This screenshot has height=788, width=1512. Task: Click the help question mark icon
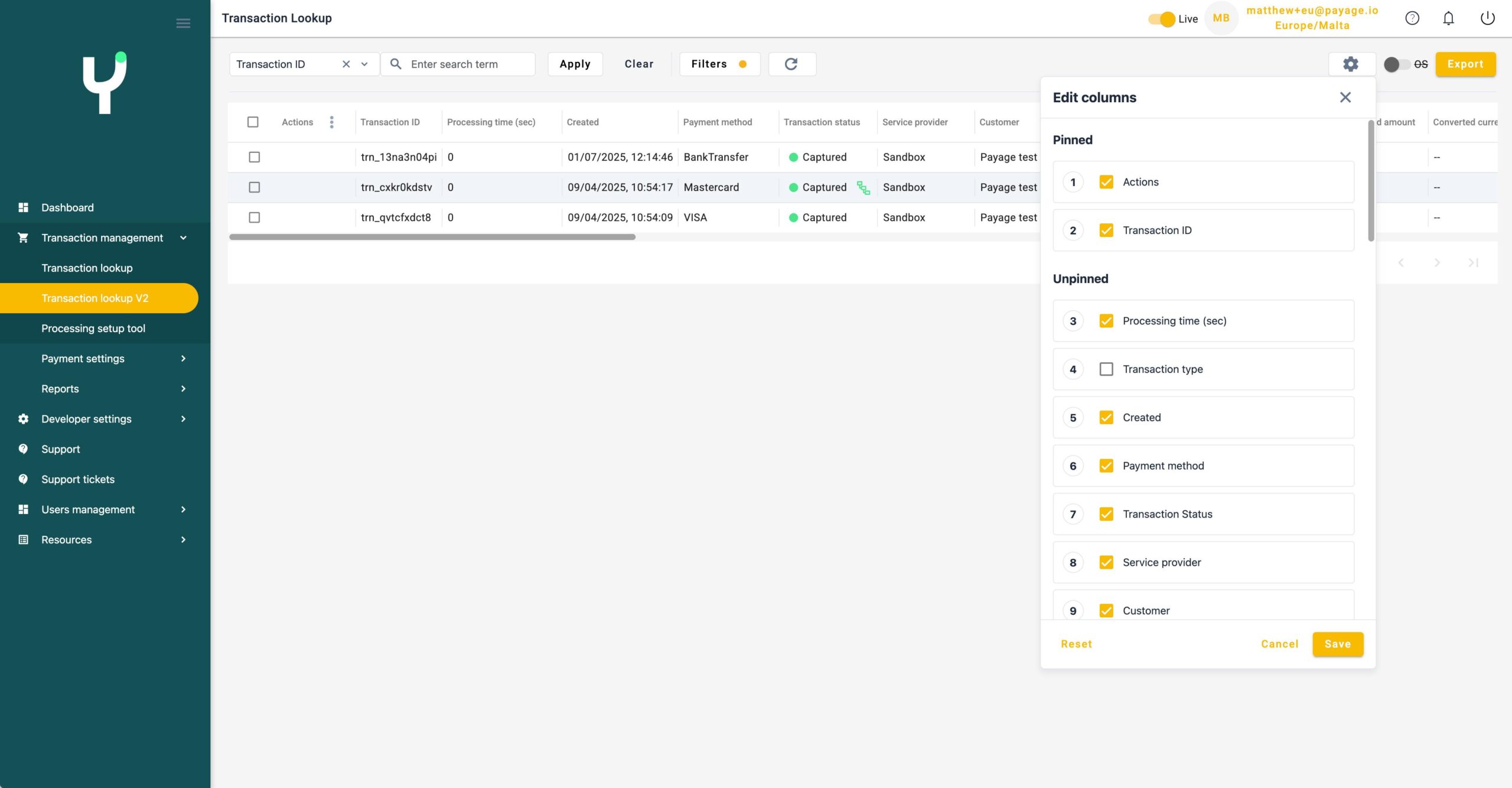pyautogui.click(x=1412, y=18)
